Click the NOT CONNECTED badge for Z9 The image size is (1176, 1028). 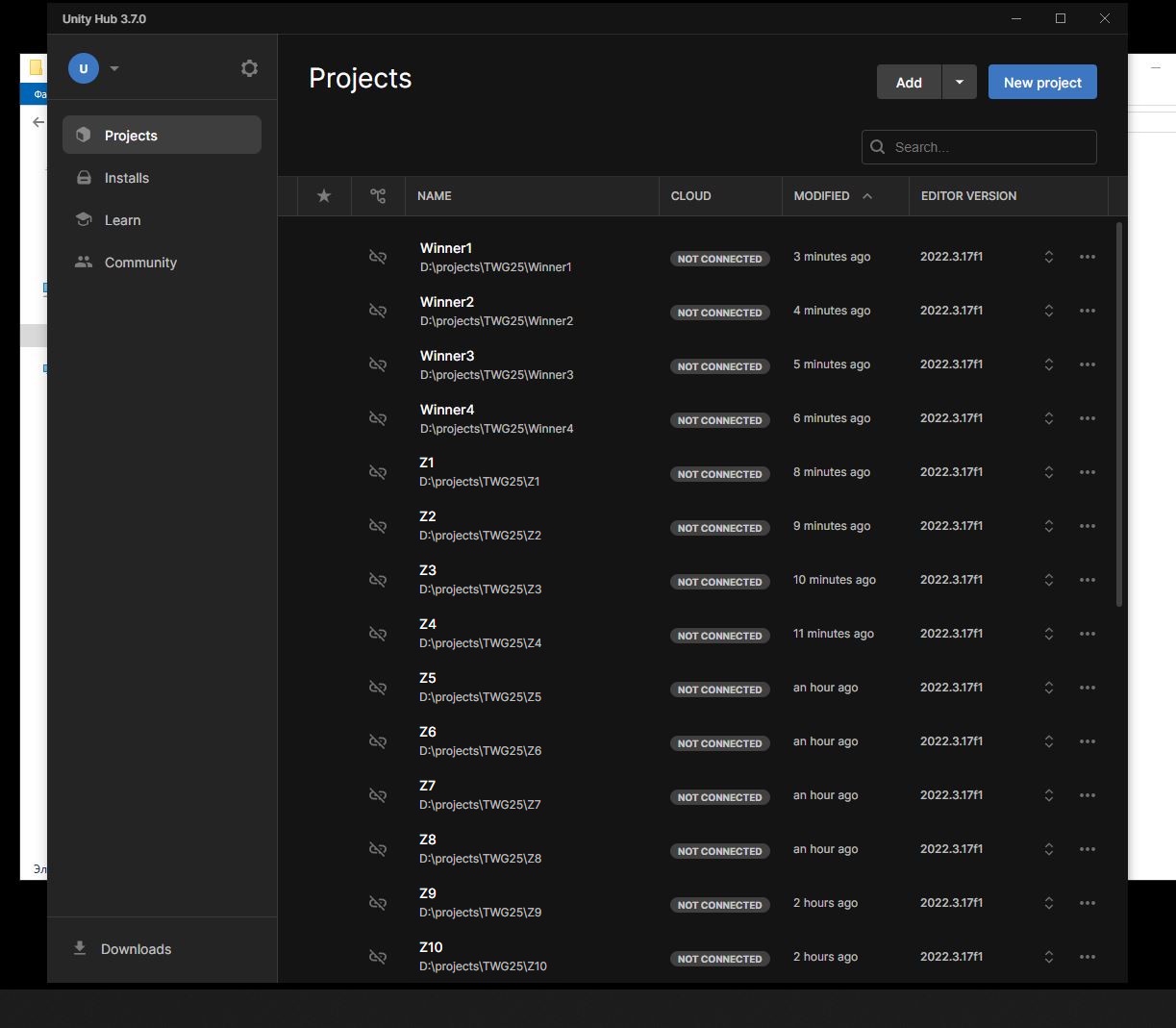[720, 905]
